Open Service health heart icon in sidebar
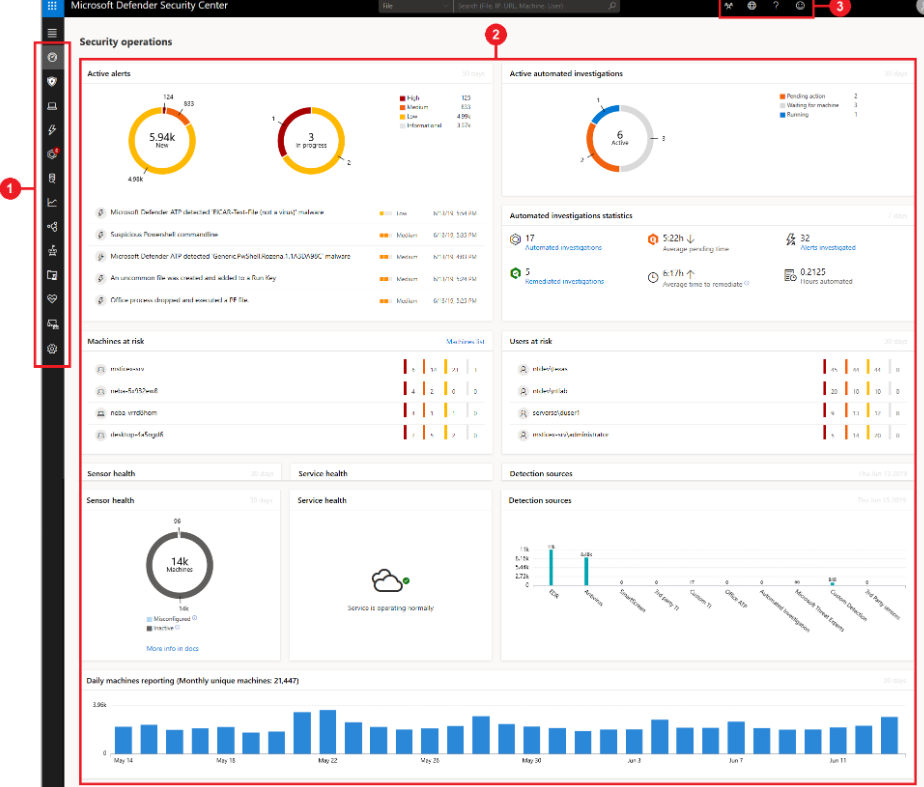This screenshot has width=924, height=787. (x=52, y=299)
